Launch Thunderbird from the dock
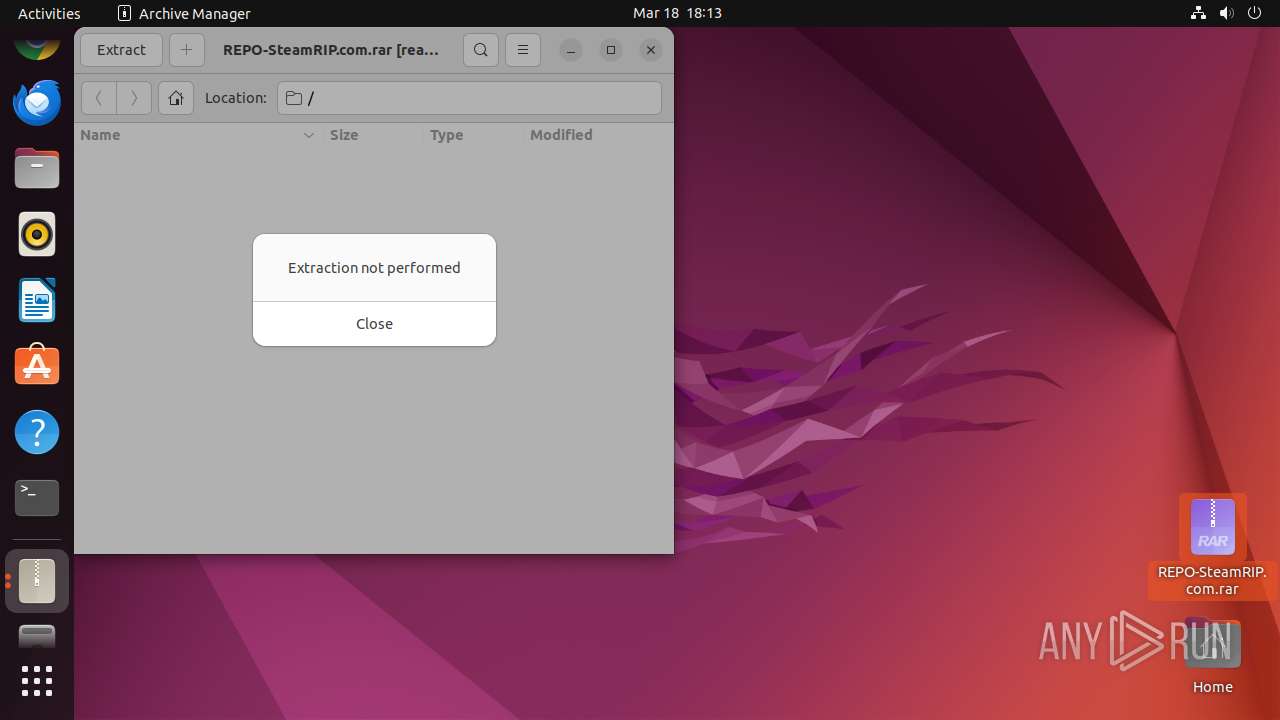Screen dimensions: 1280x720 click(37, 102)
